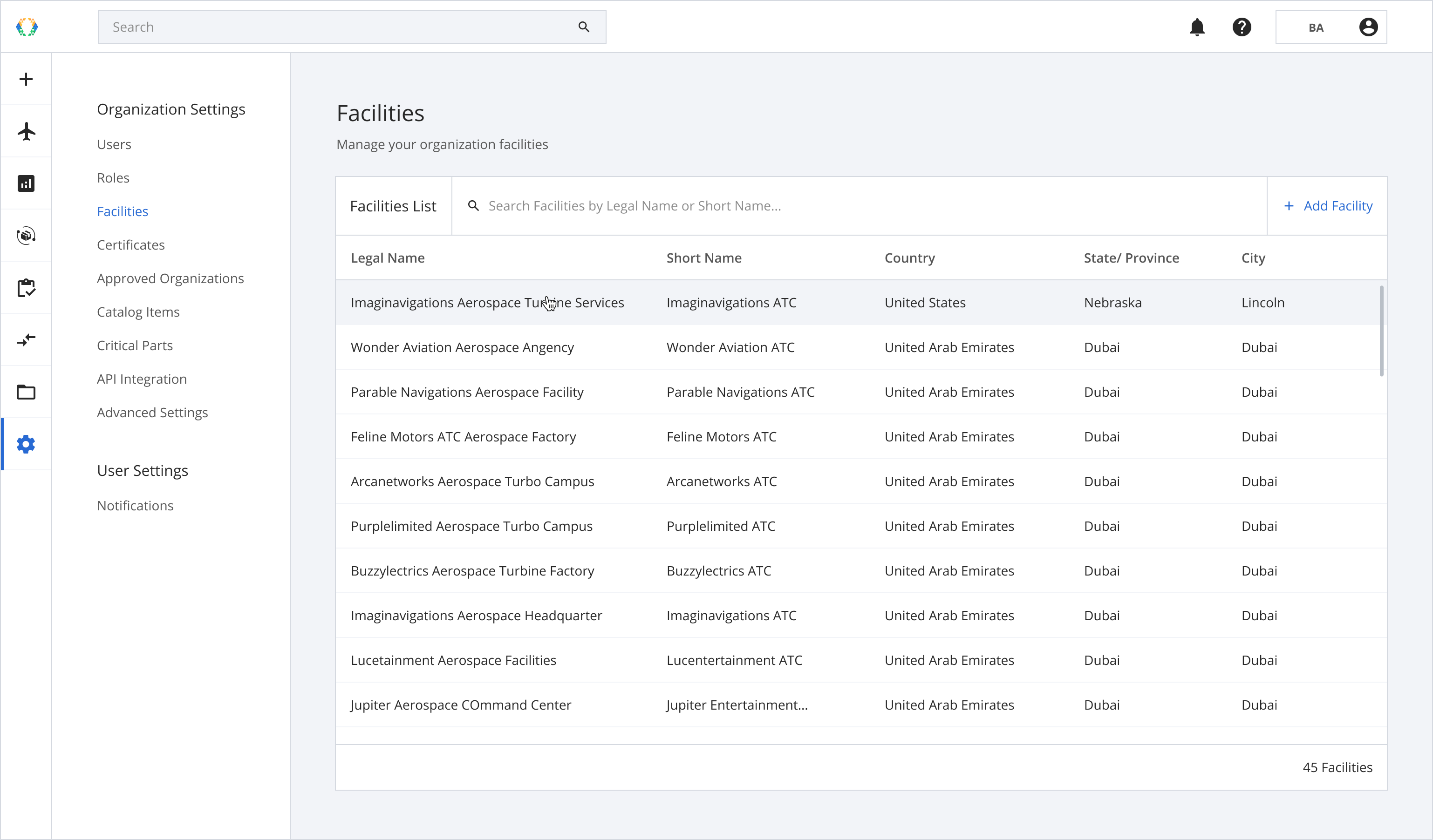Click the Lucentertainment ATC short name

[x=734, y=660]
